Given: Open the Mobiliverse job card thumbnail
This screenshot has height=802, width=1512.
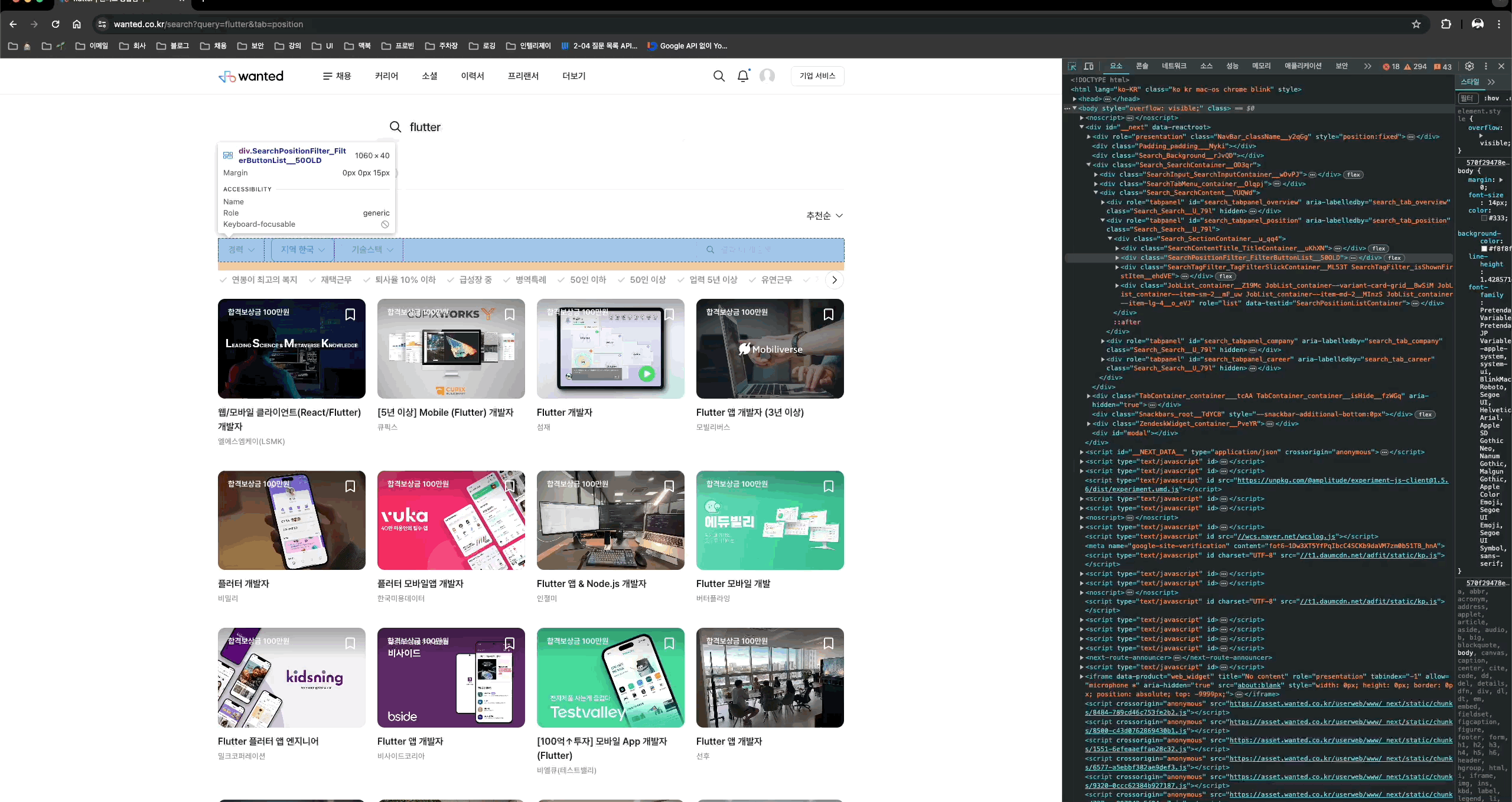Looking at the screenshot, I should click(770, 349).
